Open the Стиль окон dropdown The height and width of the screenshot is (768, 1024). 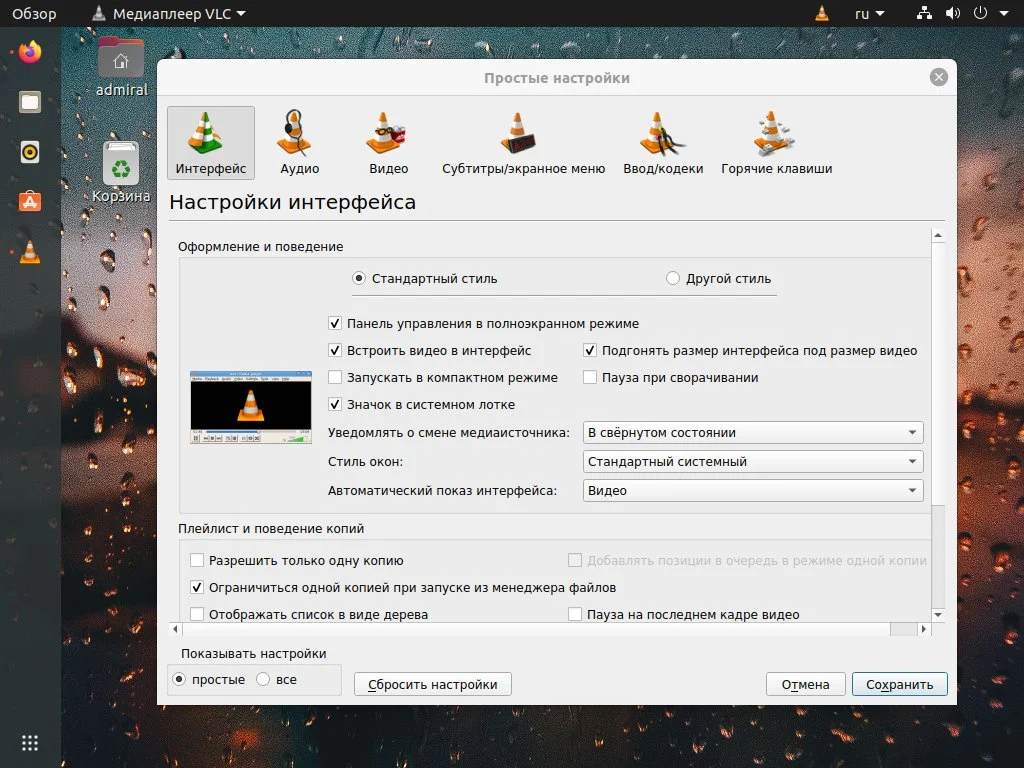752,461
